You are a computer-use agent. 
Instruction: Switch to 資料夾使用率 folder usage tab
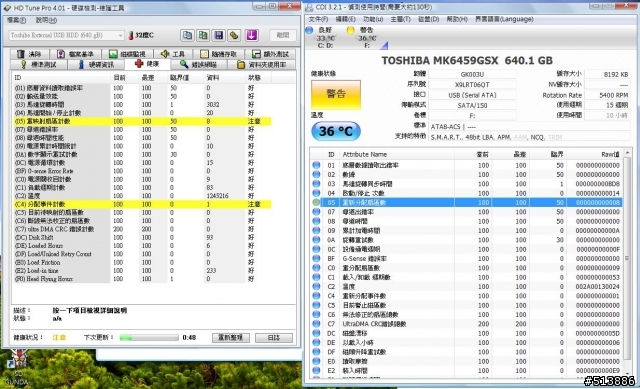(262, 64)
